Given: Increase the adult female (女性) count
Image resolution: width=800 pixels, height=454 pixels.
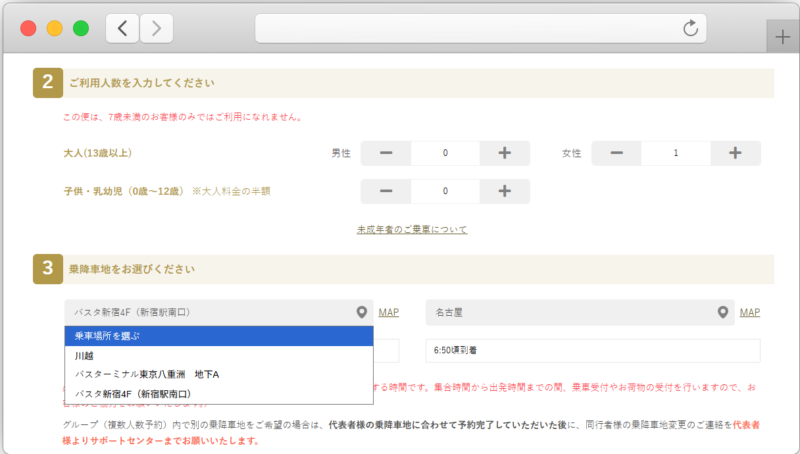Looking at the screenshot, I should tap(735, 153).
